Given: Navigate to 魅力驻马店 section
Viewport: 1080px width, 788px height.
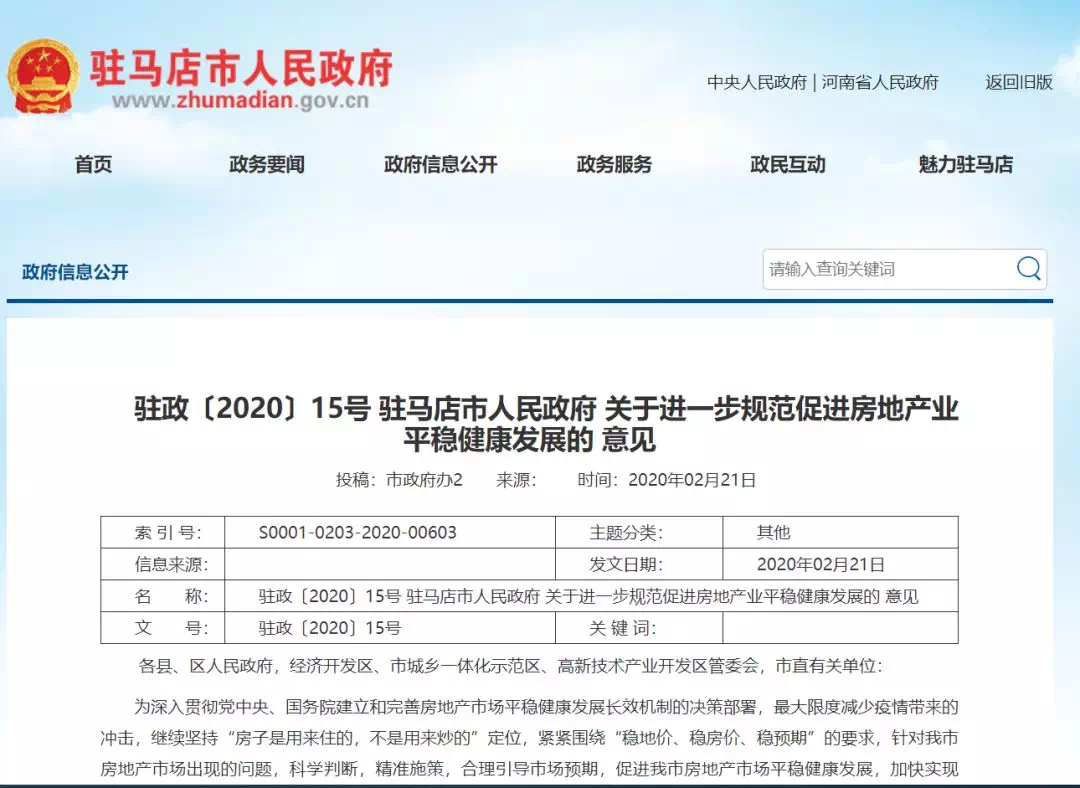Looking at the screenshot, I should (x=965, y=165).
